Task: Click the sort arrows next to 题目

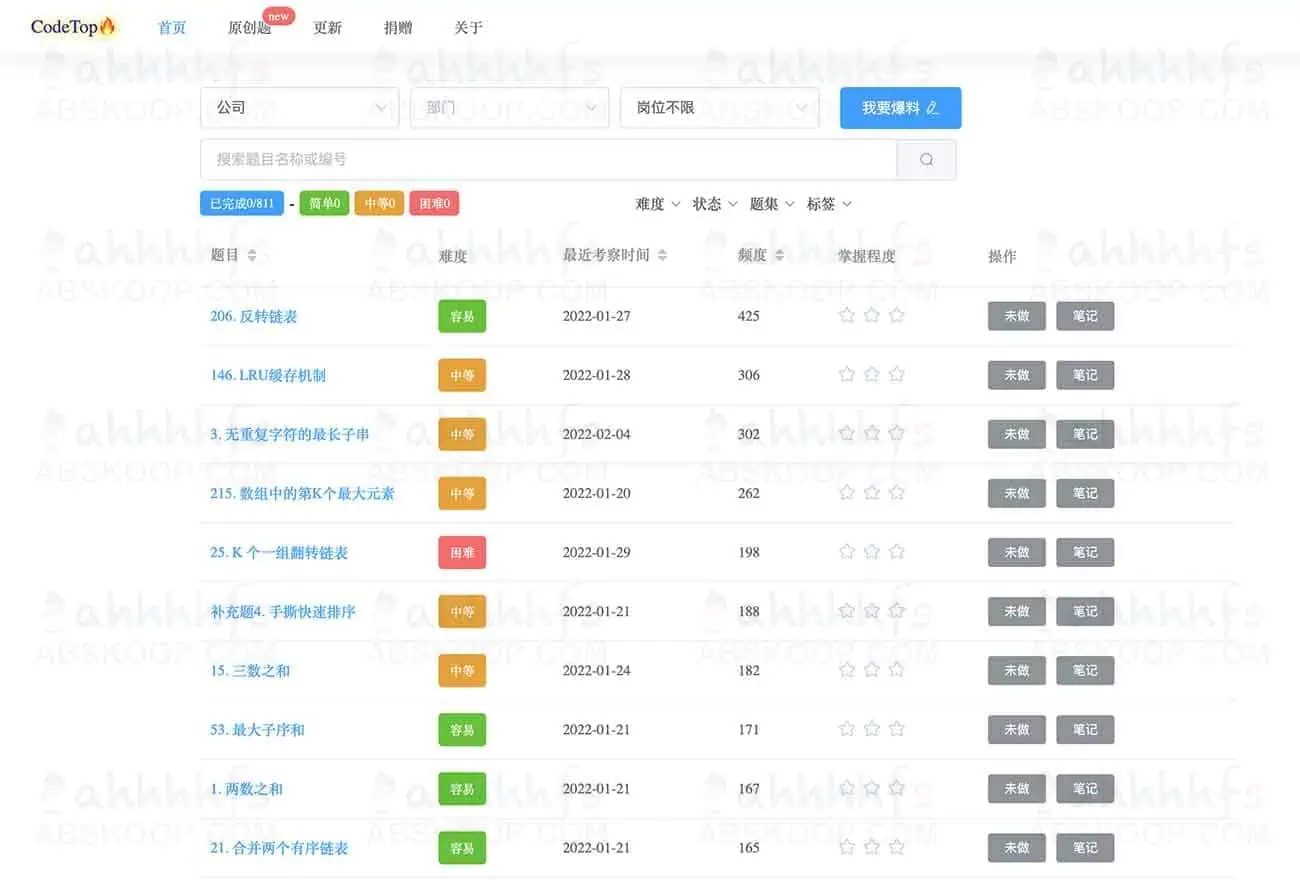Action: (x=251, y=254)
